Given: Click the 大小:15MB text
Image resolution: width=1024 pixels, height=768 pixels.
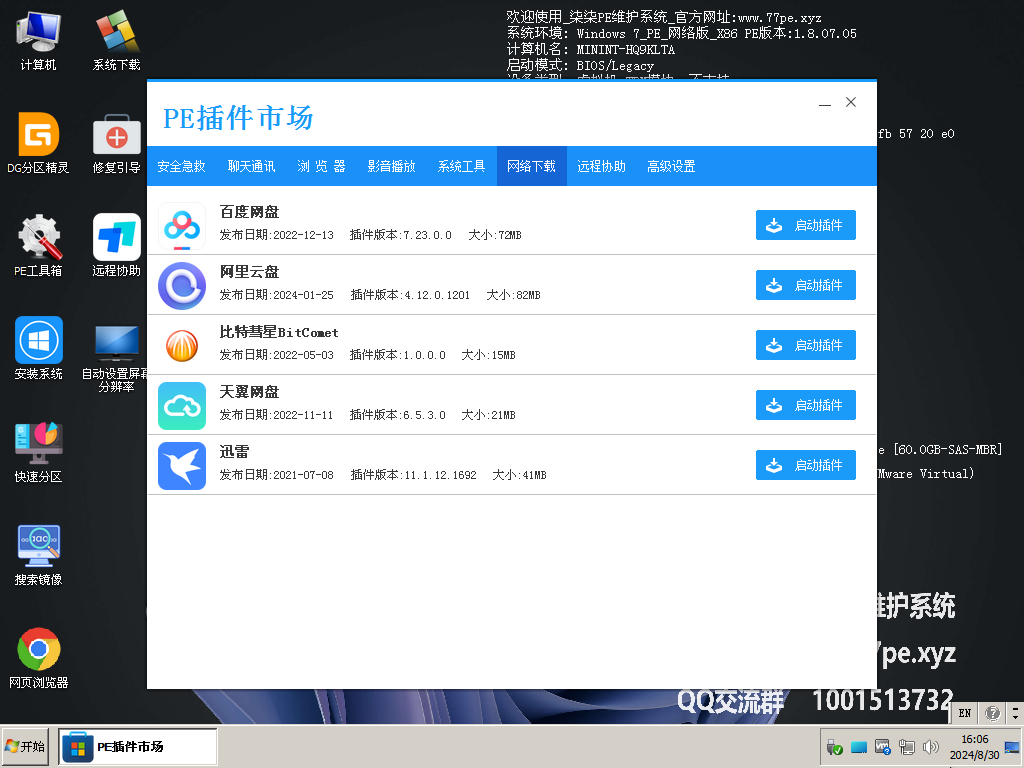Looking at the screenshot, I should click(x=488, y=355).
